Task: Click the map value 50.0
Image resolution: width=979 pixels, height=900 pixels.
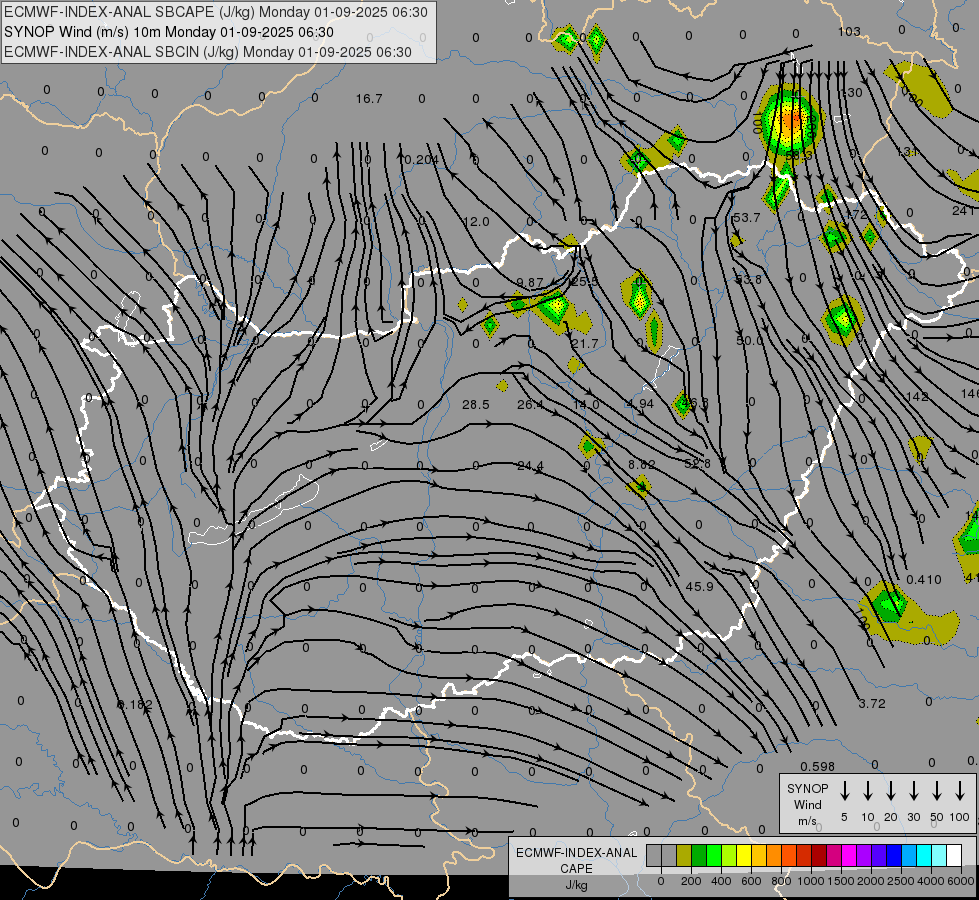Action: (x=749, y=340)
